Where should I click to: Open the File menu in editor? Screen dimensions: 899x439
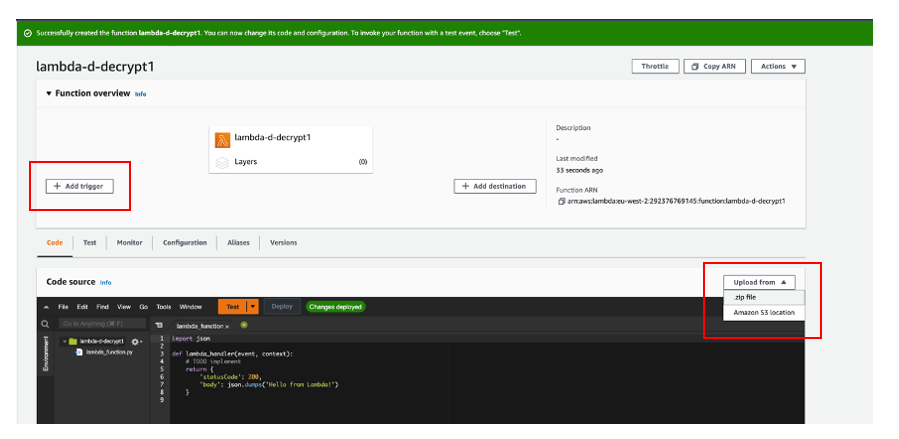(63, 307)
